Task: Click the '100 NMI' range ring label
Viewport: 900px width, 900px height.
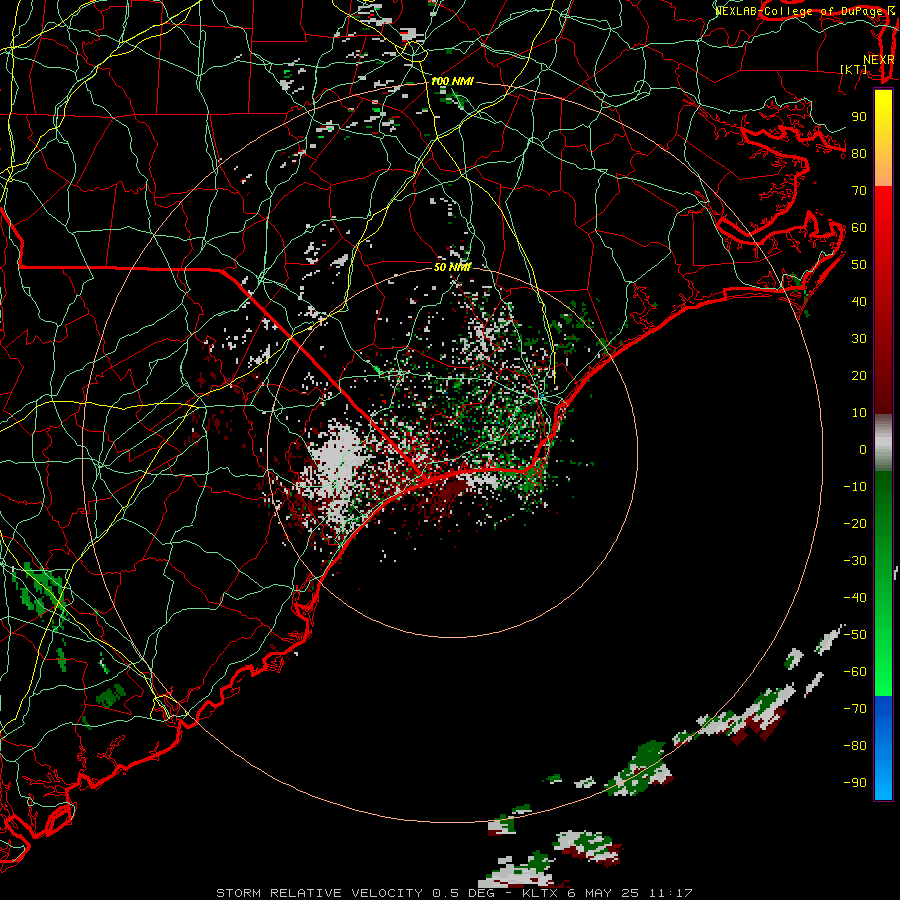Action: (x=452, y=82)
